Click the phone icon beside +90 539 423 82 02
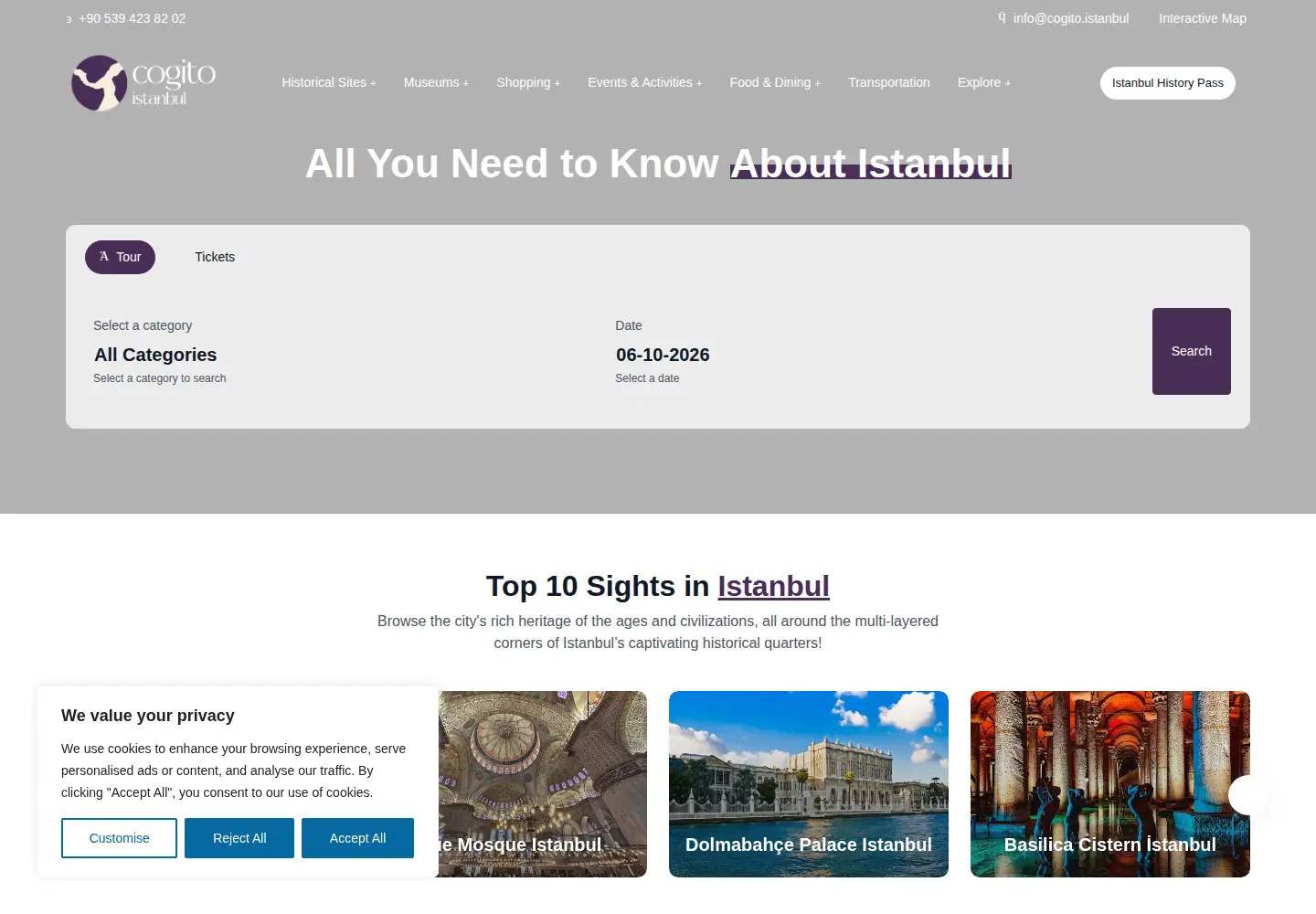The height and width of the screenshot is (914, 1316). tap(69, 19)
